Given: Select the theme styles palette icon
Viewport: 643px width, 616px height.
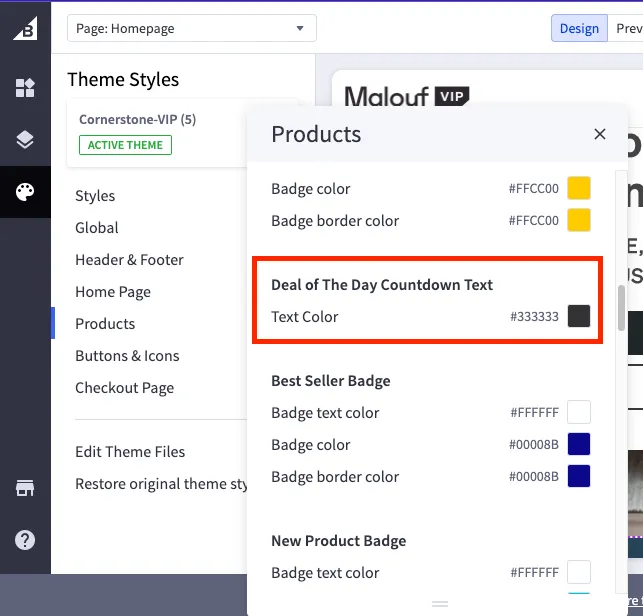Looking at the screenshot, I should pos(25,192).
